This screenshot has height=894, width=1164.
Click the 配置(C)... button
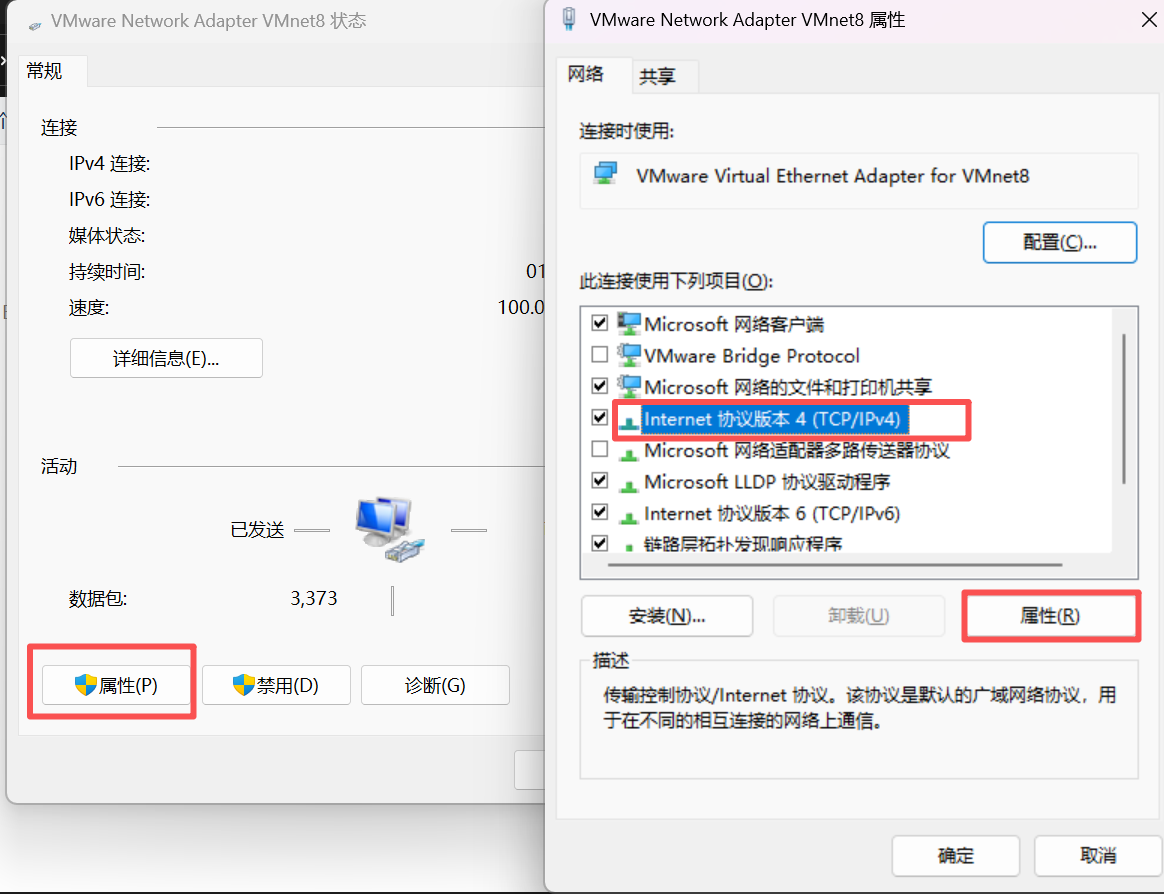click(1059, 242)
